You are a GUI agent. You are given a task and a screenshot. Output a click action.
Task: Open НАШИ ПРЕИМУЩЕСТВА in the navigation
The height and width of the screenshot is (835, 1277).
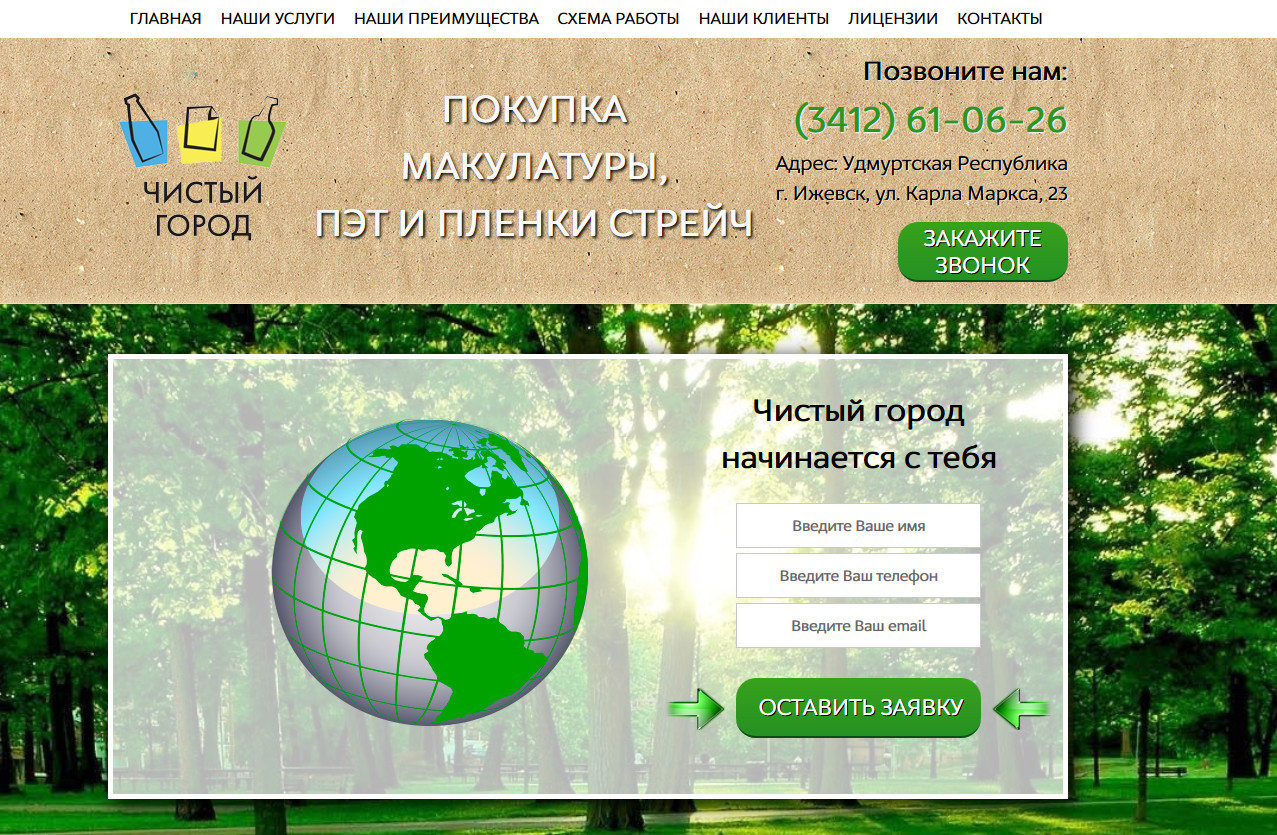[446, 18]
